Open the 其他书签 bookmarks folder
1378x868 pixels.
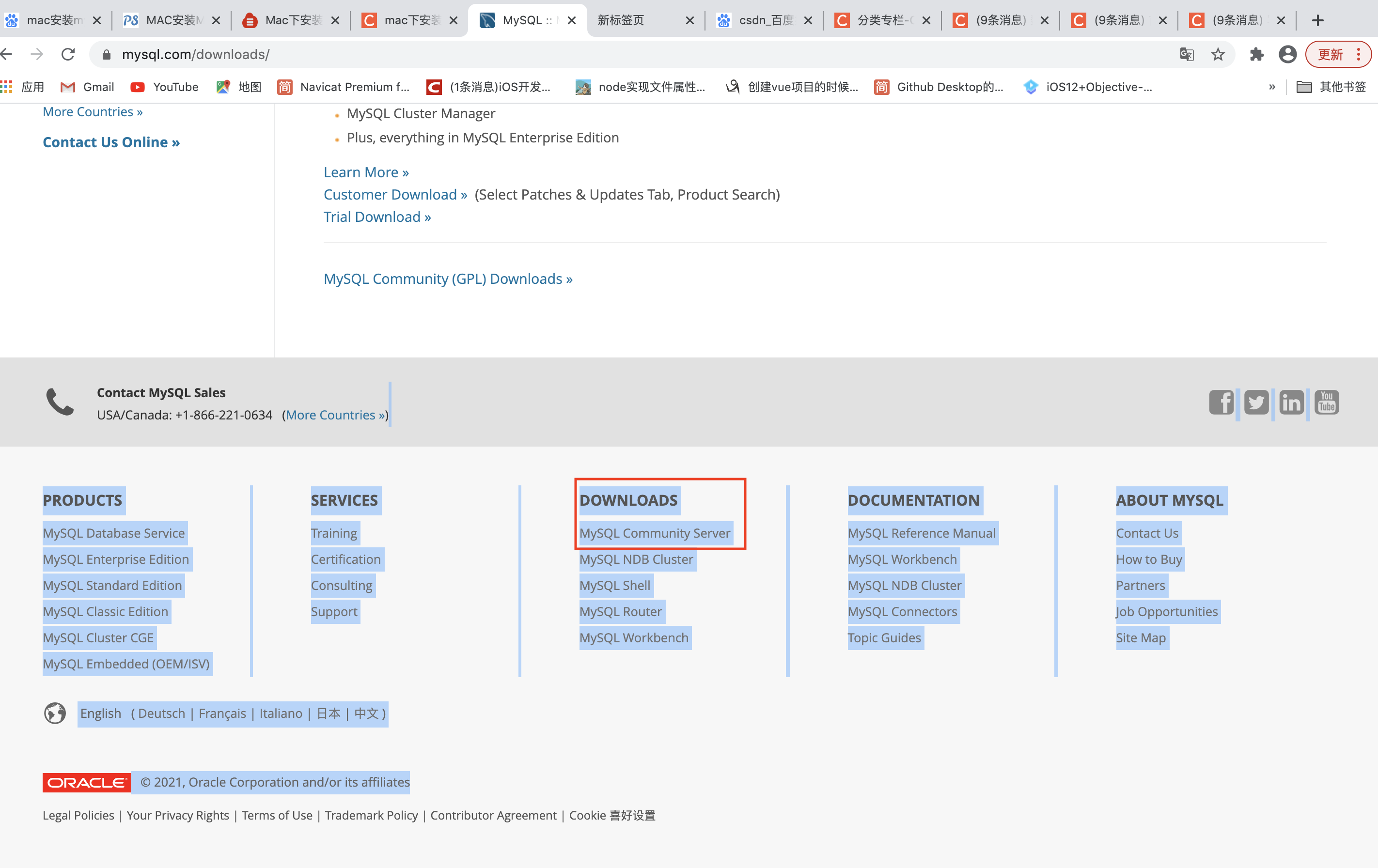point(1331,87)
